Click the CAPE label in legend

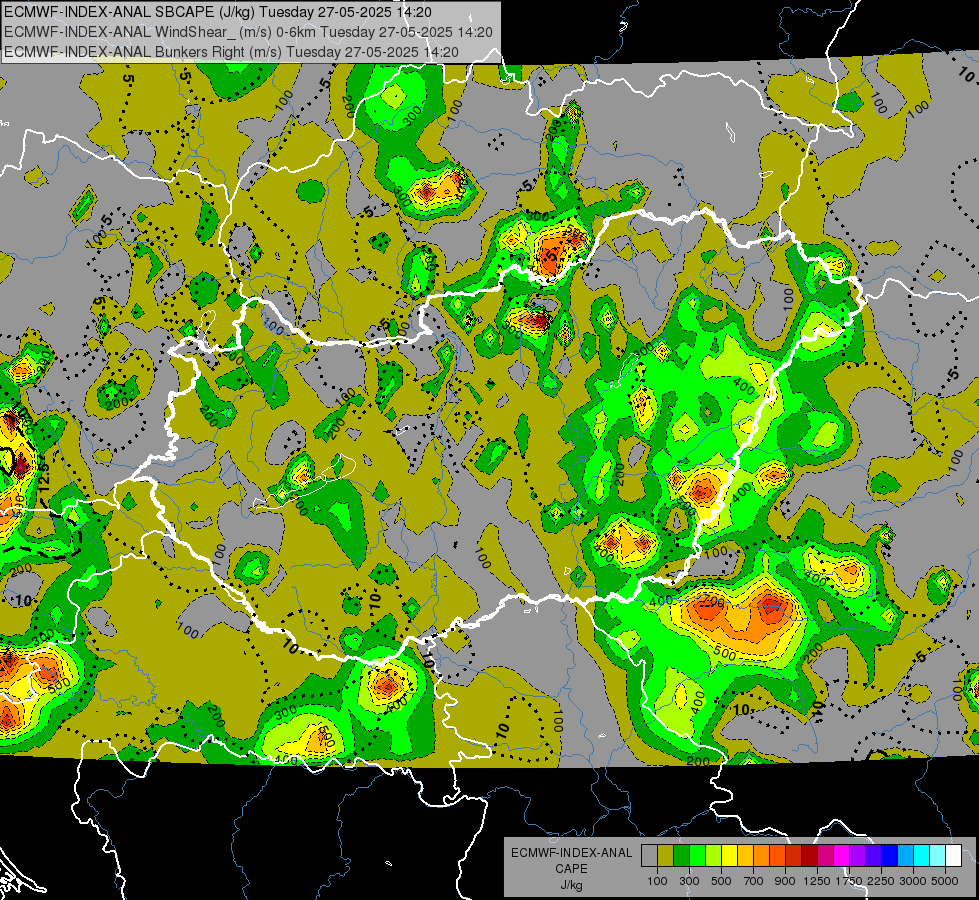coord(571,868)
